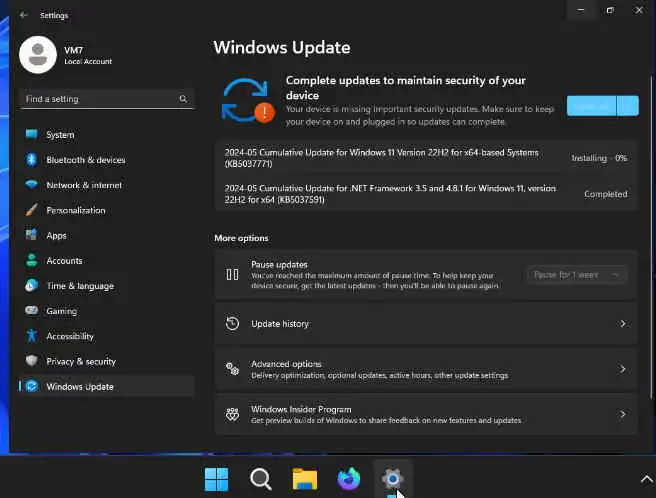Click the VM7 Local Account name
This screenshot has height=498, width=656.
[88, 55]
